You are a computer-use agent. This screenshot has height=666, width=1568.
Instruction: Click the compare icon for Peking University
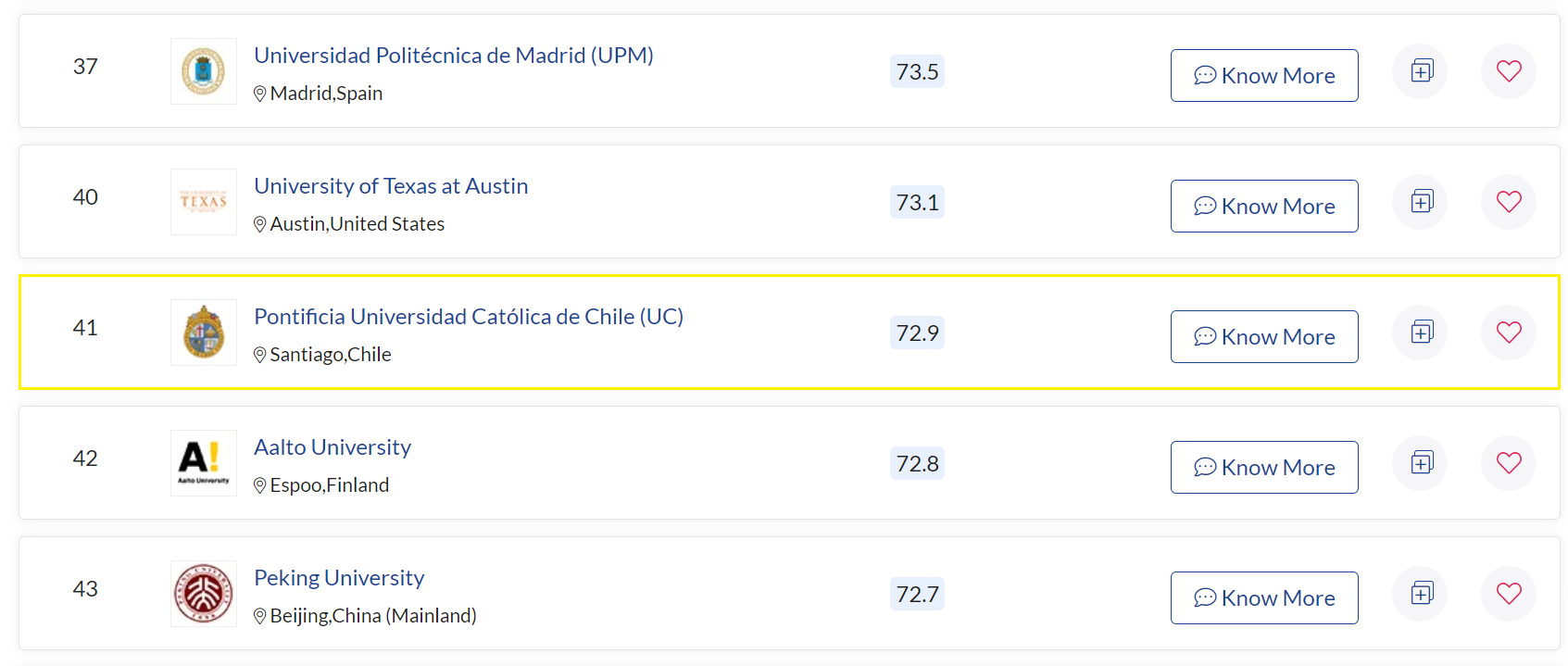point(1420,593)
